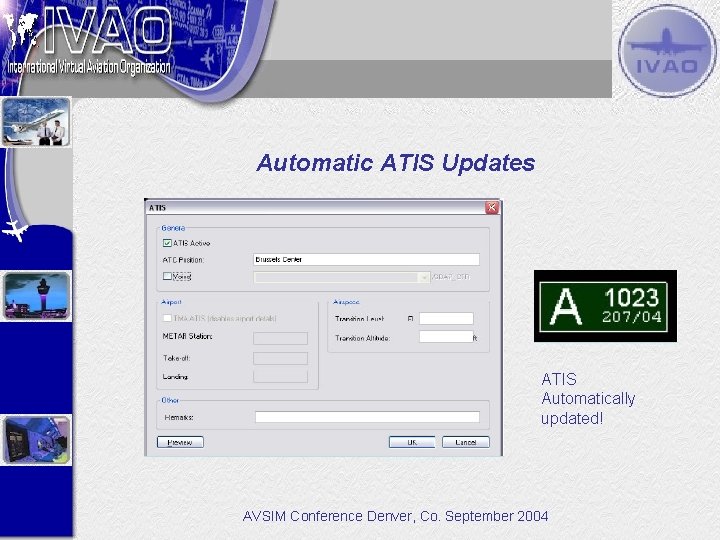Click the Transition Altitude field
The height and width of the screenshot is (540, 720).
coord(446,337)
